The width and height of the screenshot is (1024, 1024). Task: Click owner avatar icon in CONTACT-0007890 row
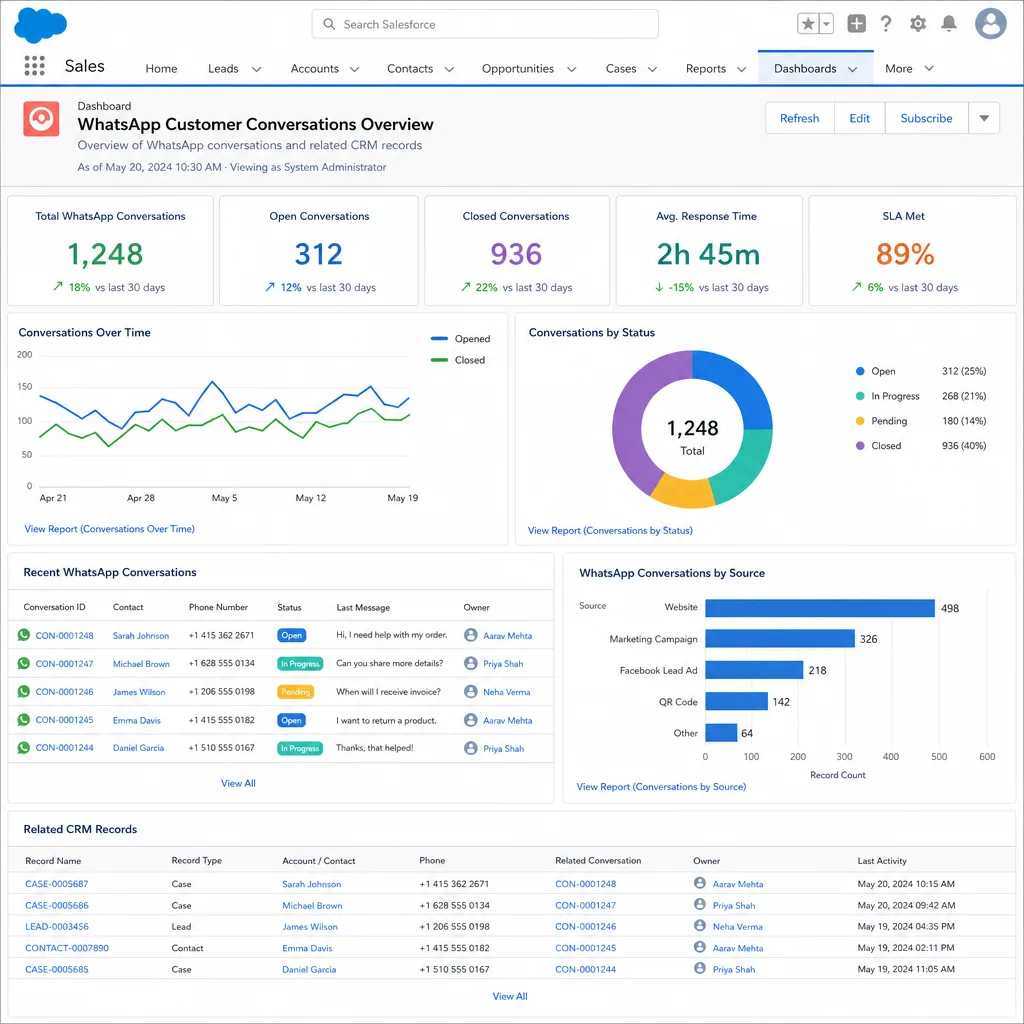tap(699, 947)
